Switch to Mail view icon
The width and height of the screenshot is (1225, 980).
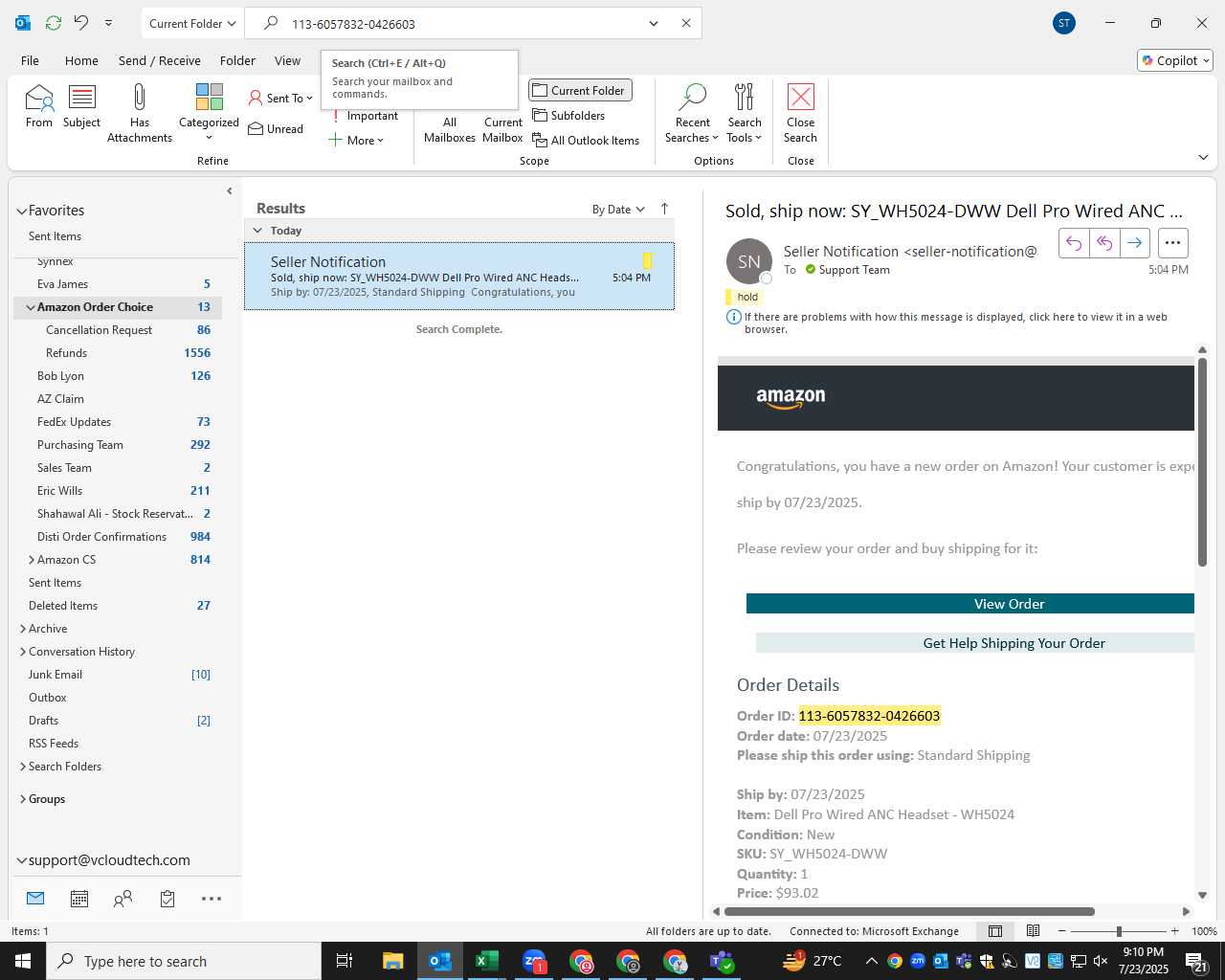(35, 899)
